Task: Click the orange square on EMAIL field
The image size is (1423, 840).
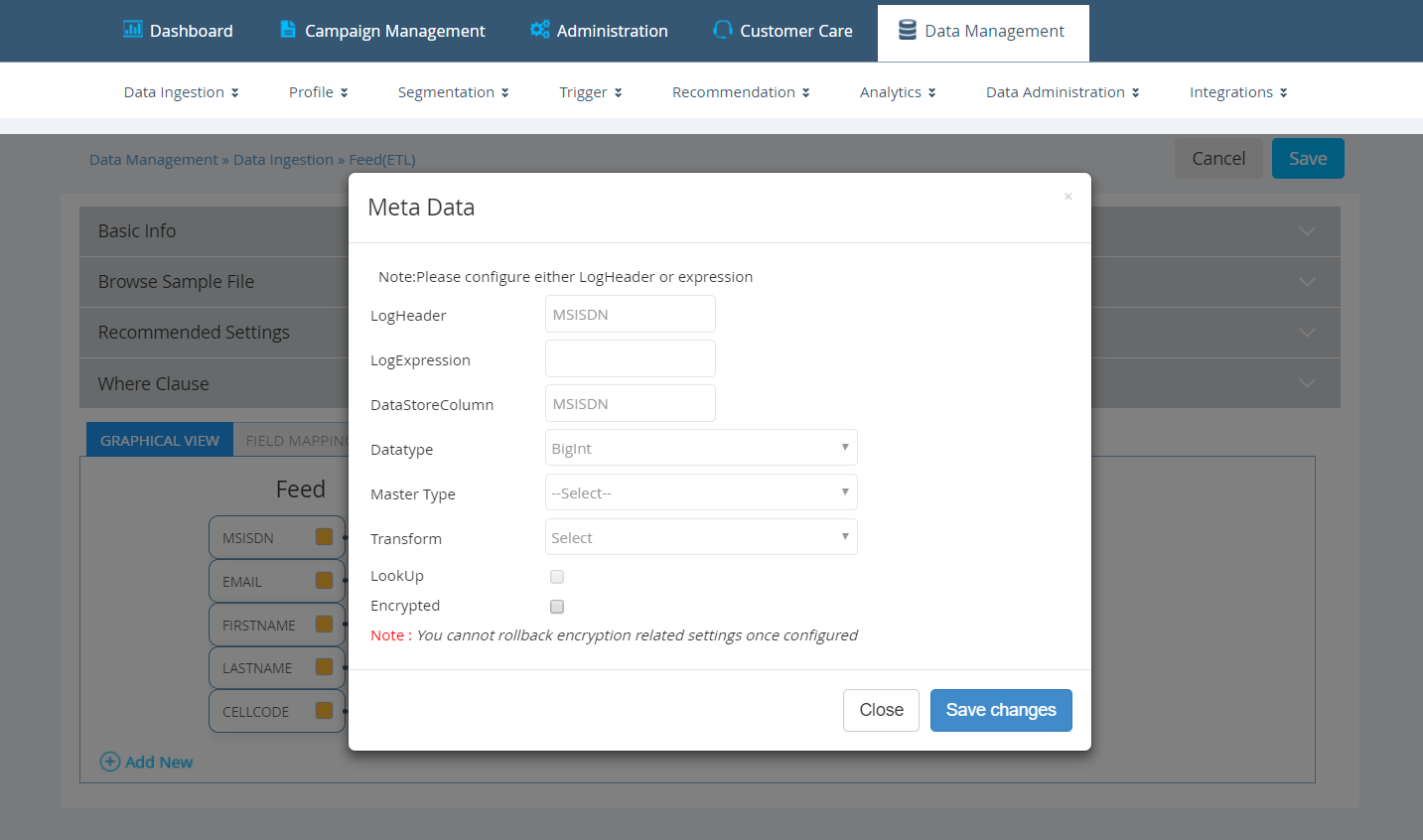Action: pos(324,580)
